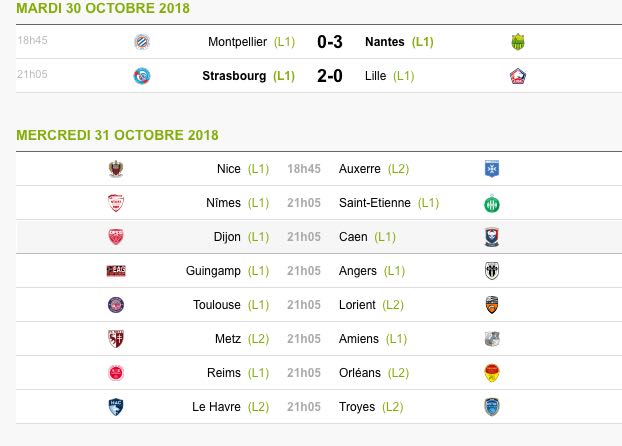Screen dimensions: 622x446
Task: Click the Lorient orange crest
Action: pyautogui.click(x=492, y=305)
